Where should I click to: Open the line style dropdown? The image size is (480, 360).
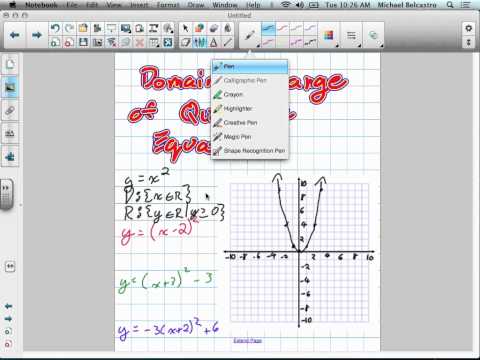(352, 35)
